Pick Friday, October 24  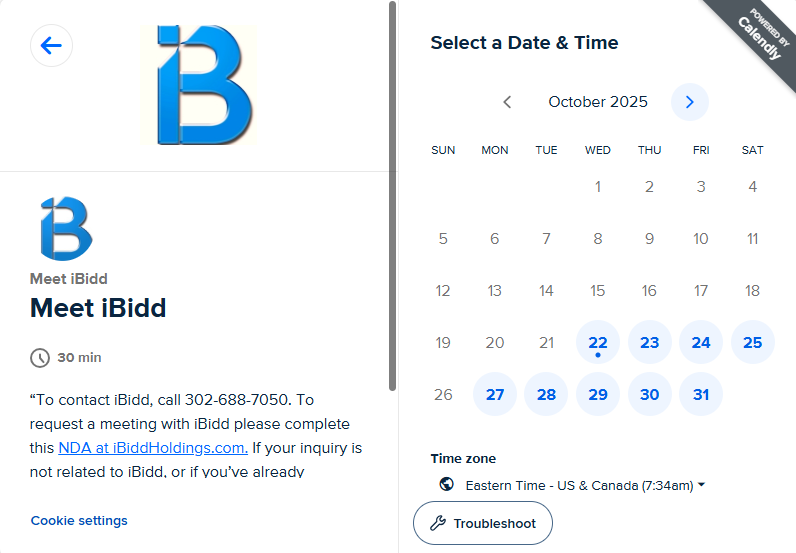[701, 343]
